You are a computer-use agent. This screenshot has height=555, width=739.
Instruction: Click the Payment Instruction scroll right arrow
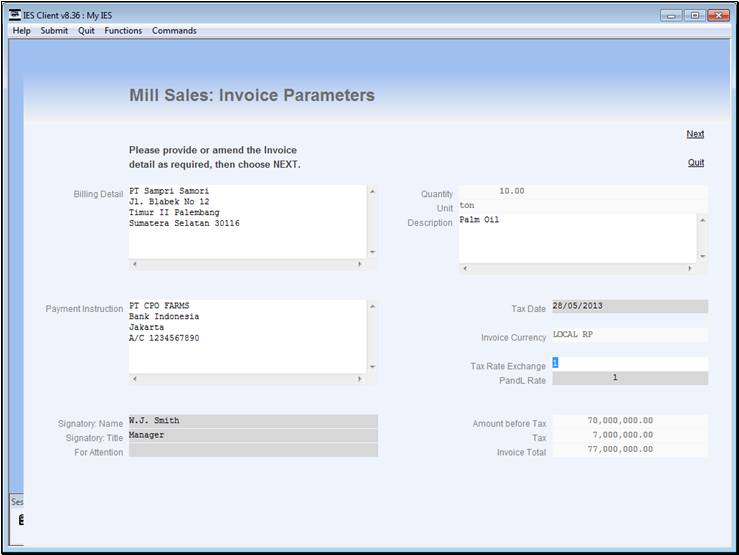click(360, 379)
